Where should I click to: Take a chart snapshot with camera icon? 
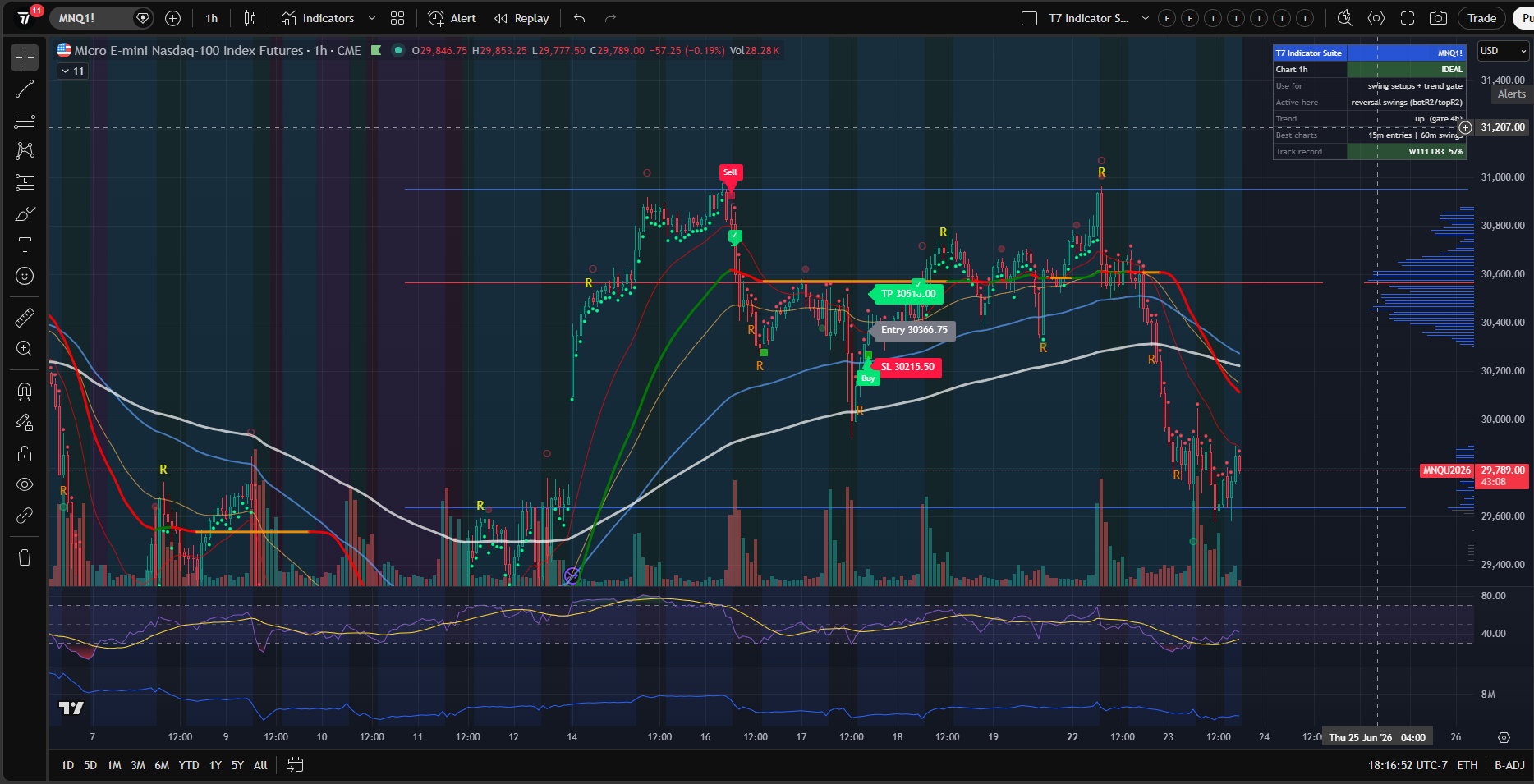1438,18
